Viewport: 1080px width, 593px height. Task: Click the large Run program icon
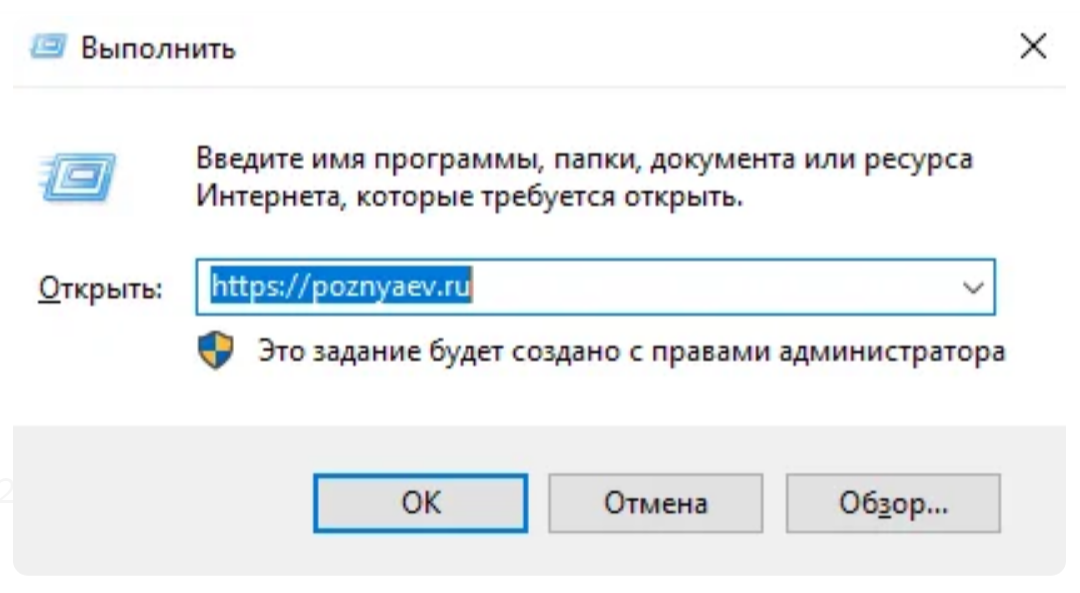click(79, 177)
